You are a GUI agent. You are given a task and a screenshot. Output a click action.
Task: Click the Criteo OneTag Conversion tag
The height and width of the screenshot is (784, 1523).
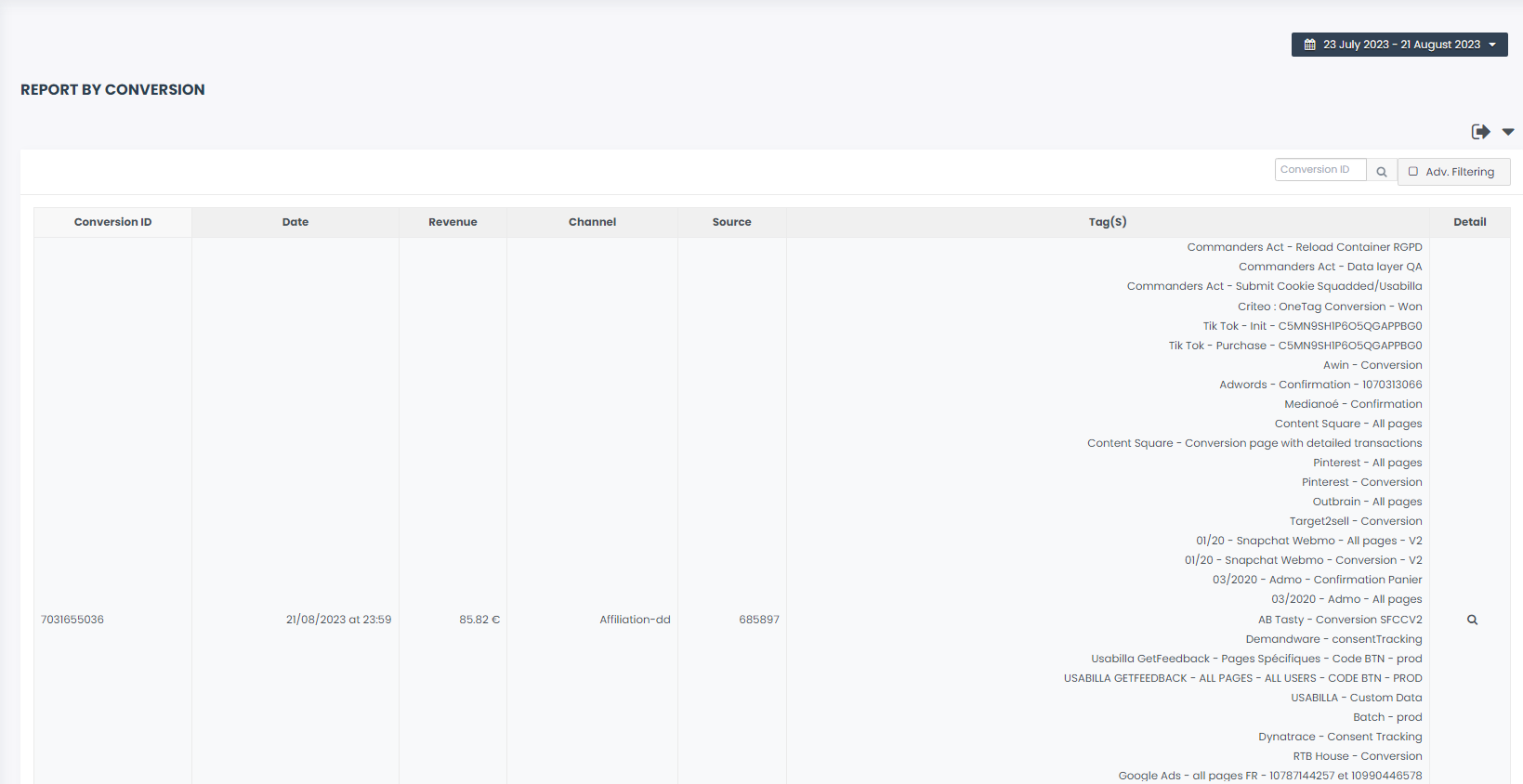(x=1329, y=307)
